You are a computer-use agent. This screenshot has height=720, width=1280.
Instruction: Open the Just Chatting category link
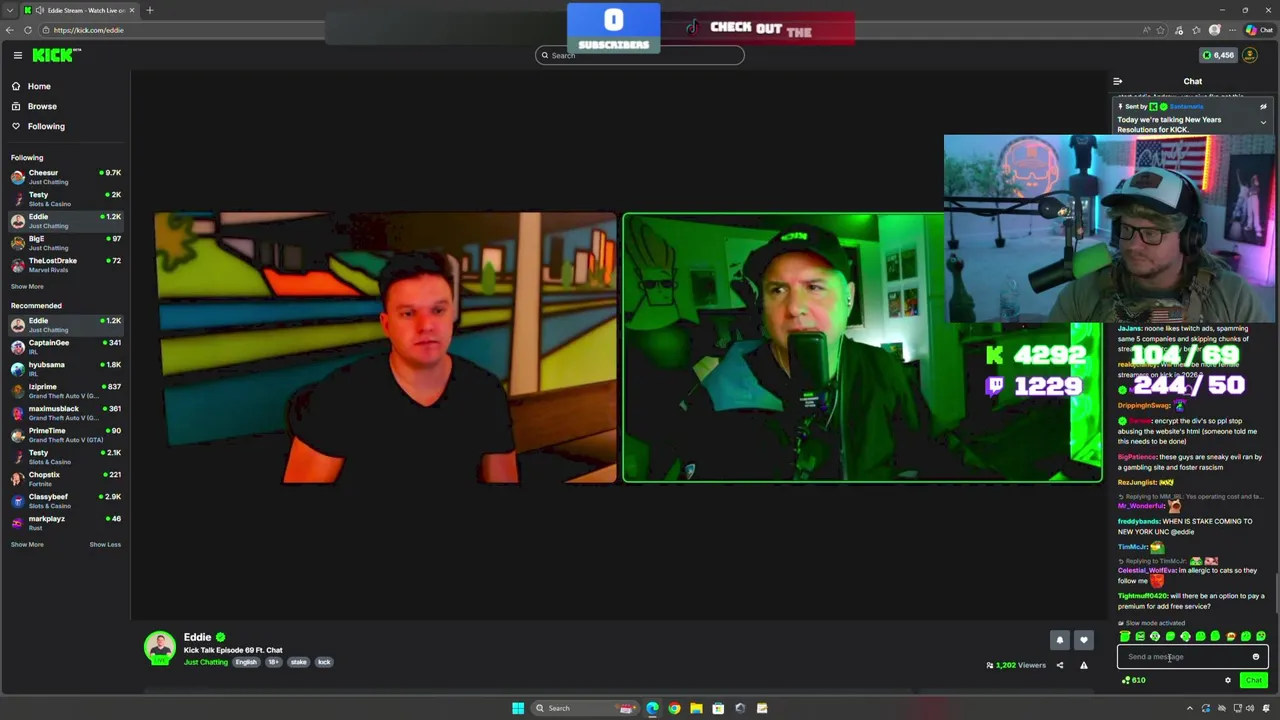click(x=205, y=662)
